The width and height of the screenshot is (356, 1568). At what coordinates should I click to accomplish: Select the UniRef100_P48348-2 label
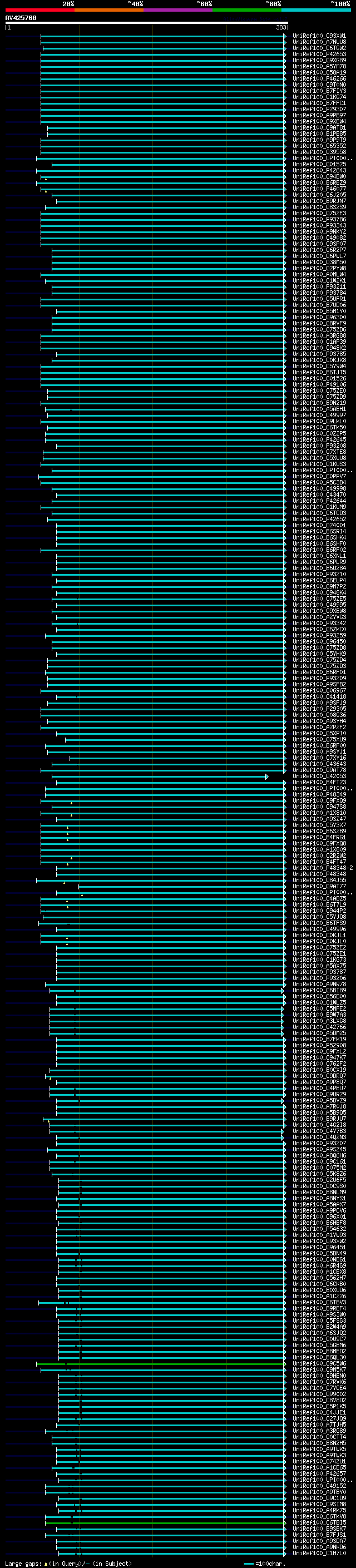click(x=323, y=868)
